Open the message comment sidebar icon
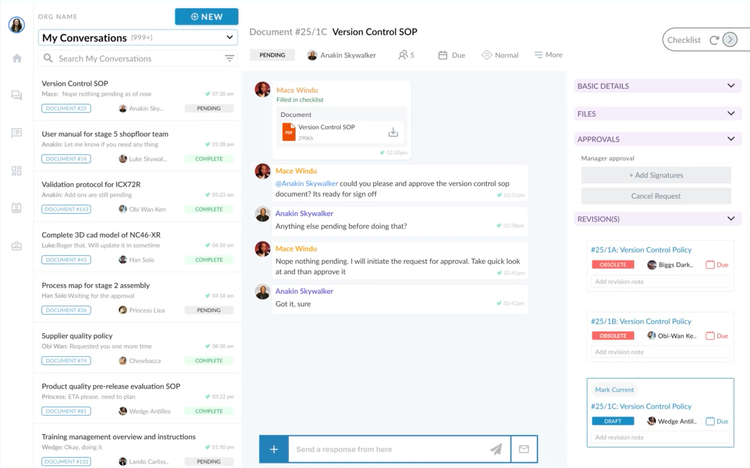 17,133
